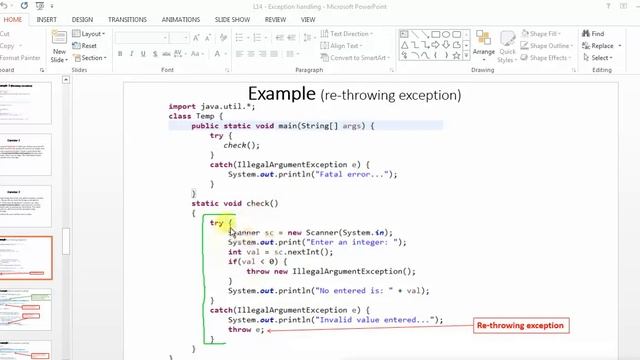Open the Columns dropdown
Screen dimensions: 640x360
pyautogui.click(x=292, y=53)
